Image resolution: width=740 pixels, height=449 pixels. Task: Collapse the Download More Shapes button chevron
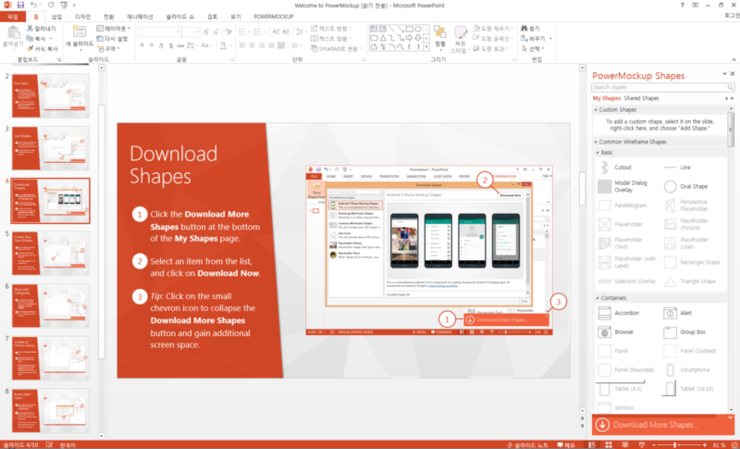tap(731, 418)
